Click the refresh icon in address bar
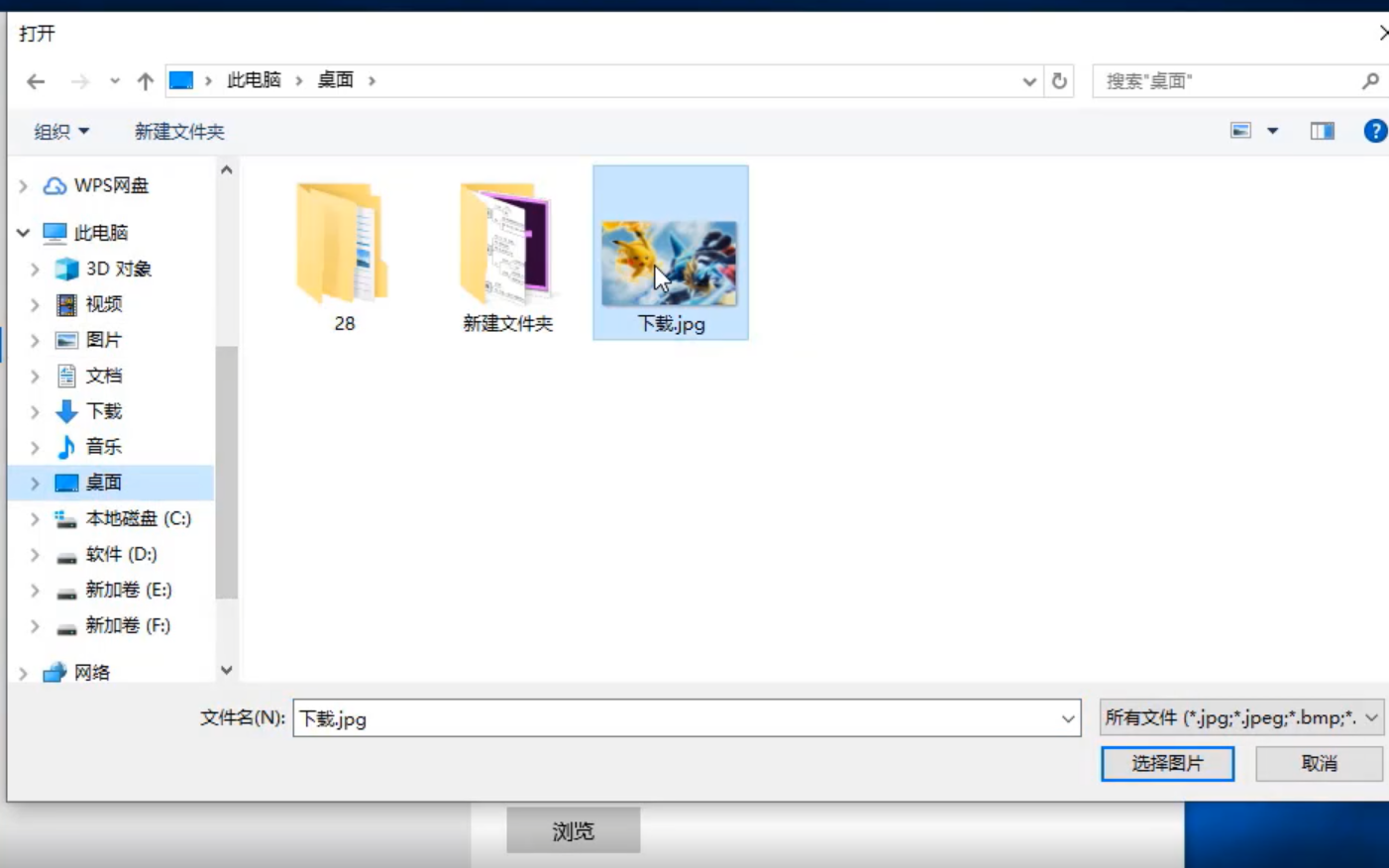Image resolution: width=1389 pixels, height=868 pixels. click(1059, 80)
